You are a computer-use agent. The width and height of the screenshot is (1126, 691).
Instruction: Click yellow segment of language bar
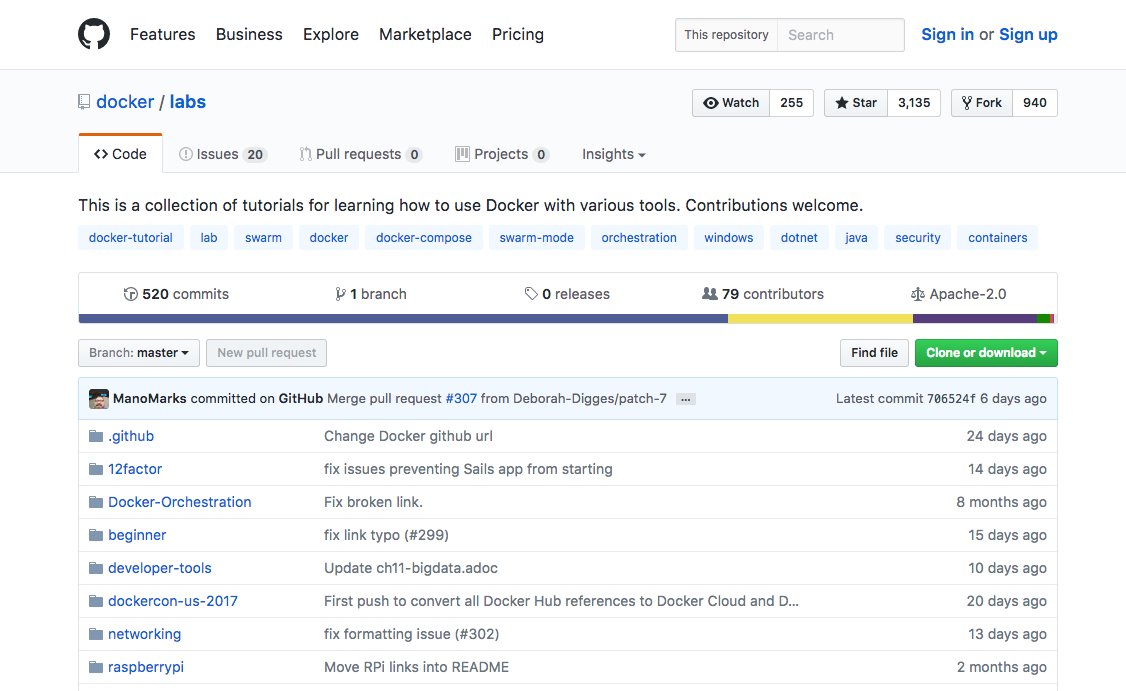[820, 318]
